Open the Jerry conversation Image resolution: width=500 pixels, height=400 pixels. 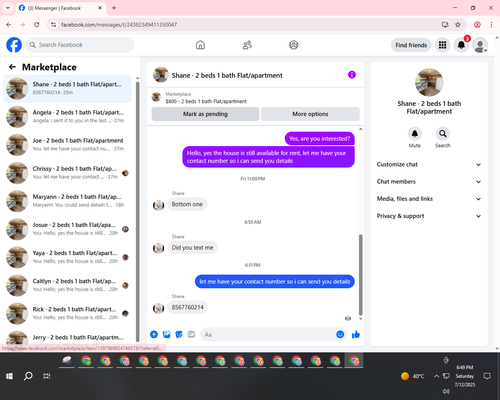(x=67, y=337)
